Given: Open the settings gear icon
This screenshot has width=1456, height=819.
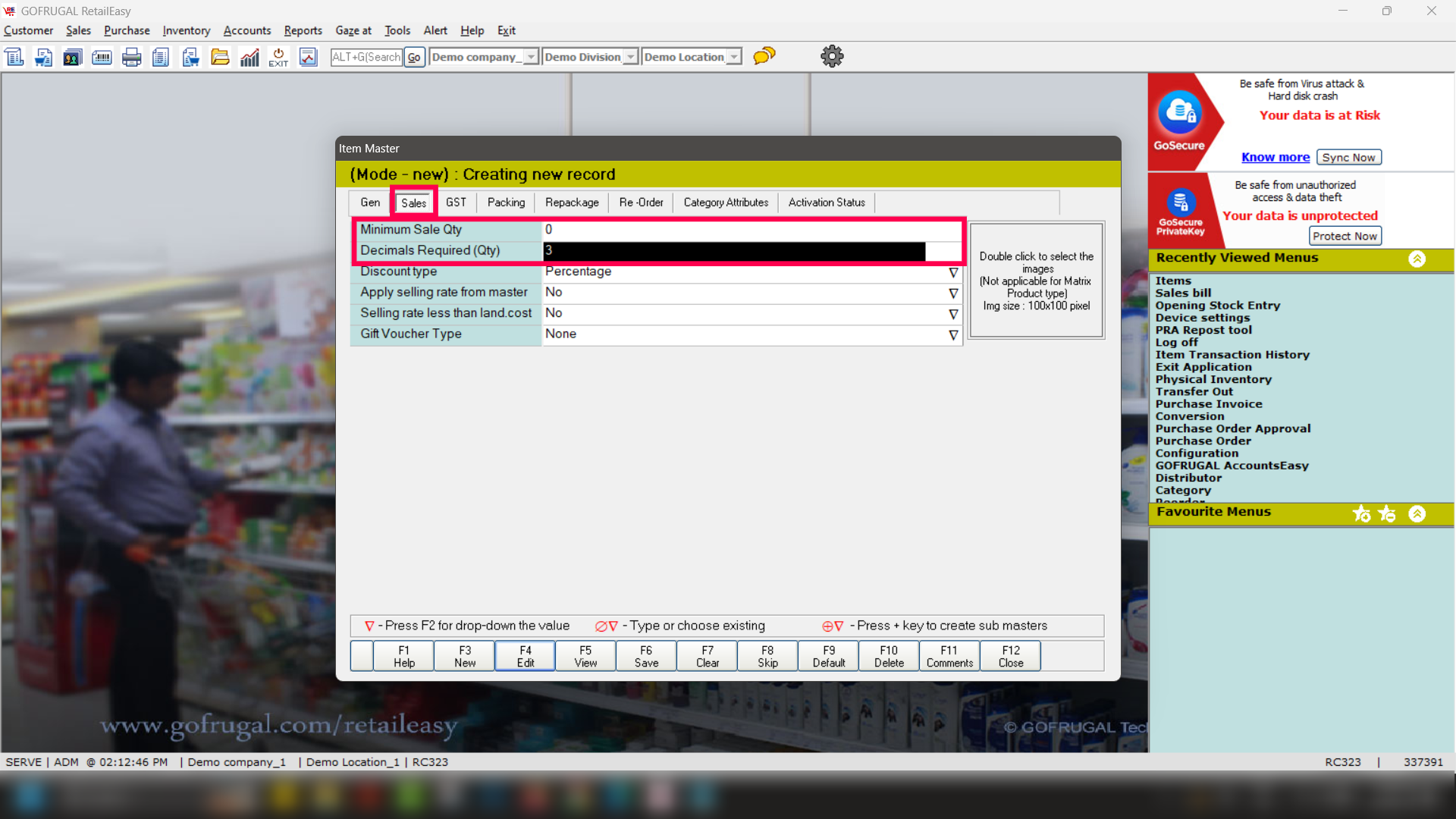Looking at the screenshot, I should [832, 56].
